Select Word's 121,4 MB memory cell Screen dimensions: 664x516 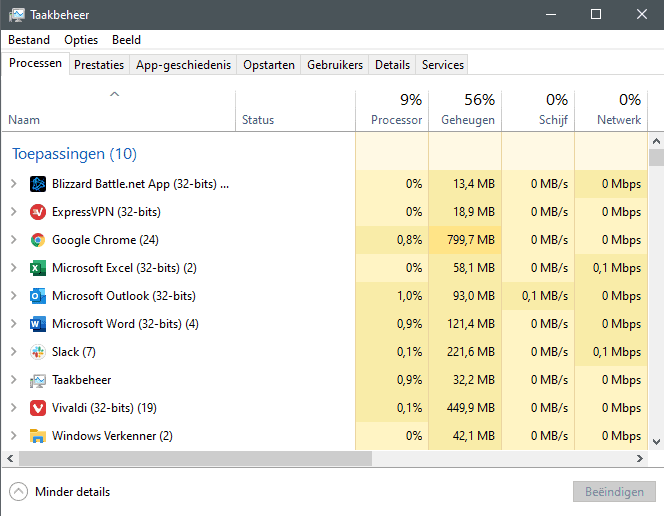tap(465, 324)
